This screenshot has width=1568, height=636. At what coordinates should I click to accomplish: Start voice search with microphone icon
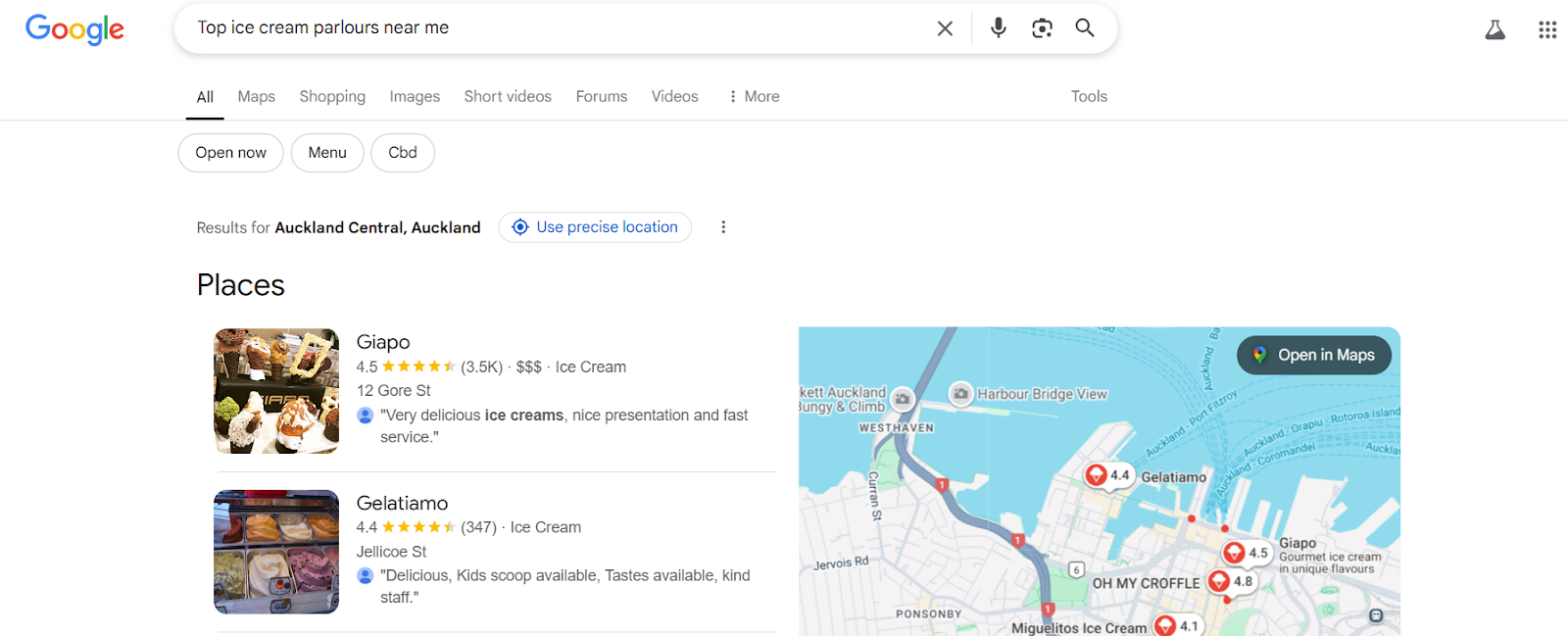[998, 27]
